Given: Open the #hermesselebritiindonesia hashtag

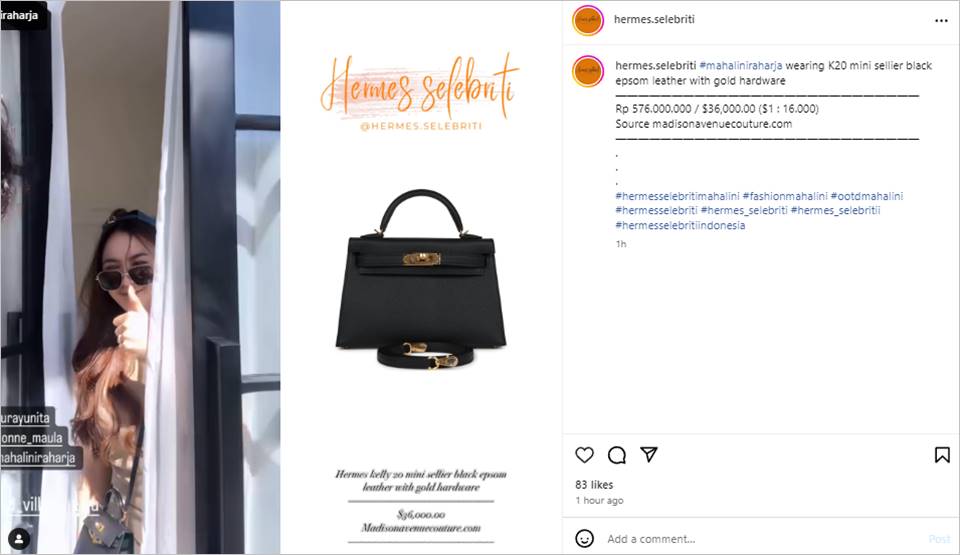Looking at the screenshot, I should click(x=680, y=225).
